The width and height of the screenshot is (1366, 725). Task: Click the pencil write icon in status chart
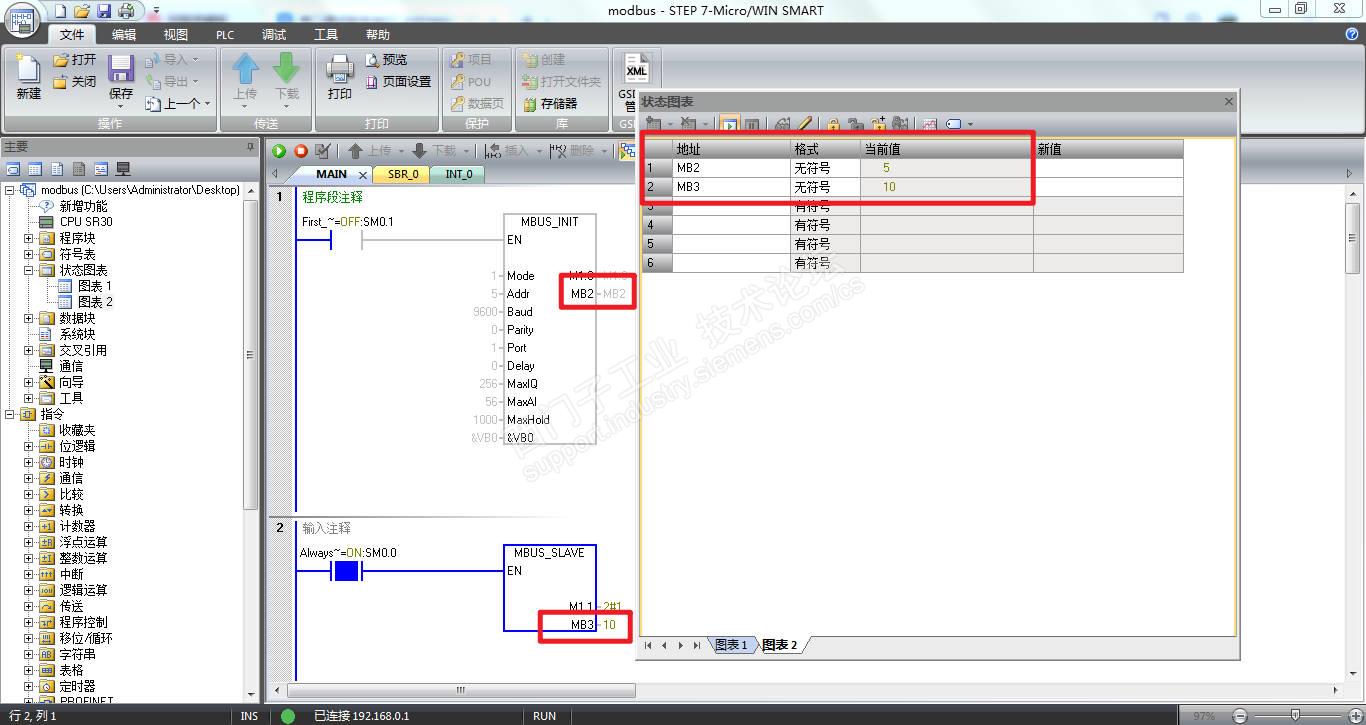click(806, 125)
